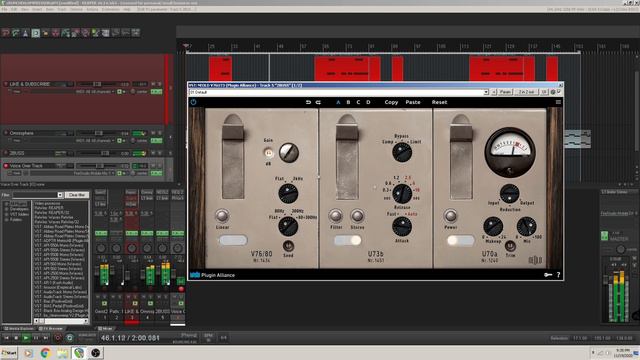Click the Param button in the FX window

(505, 92)
